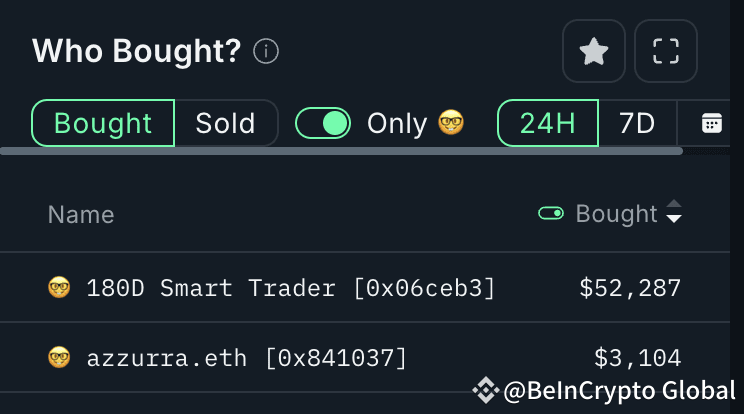Open the calendar date picker icon
The height and width of the screenshot is (414, 744).
point(712,124)
